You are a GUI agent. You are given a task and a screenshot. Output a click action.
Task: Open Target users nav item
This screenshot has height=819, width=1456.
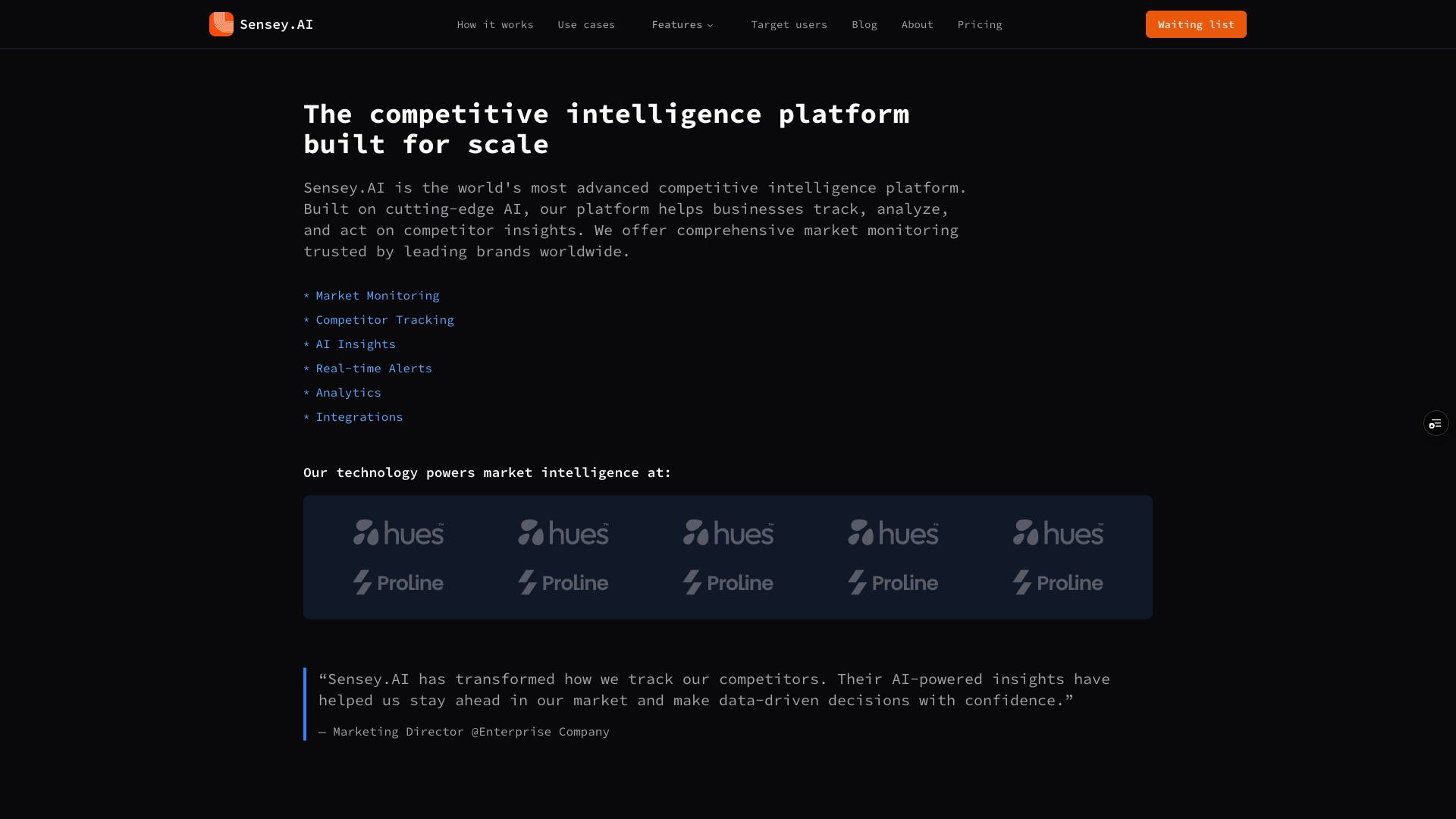pyautogui.click(x=789, y=24)
